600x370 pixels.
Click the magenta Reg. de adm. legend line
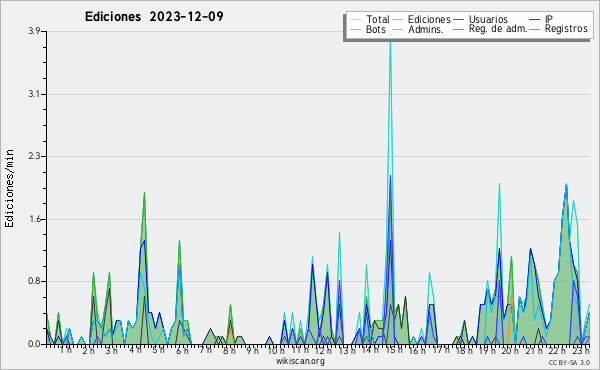(458, 29)
